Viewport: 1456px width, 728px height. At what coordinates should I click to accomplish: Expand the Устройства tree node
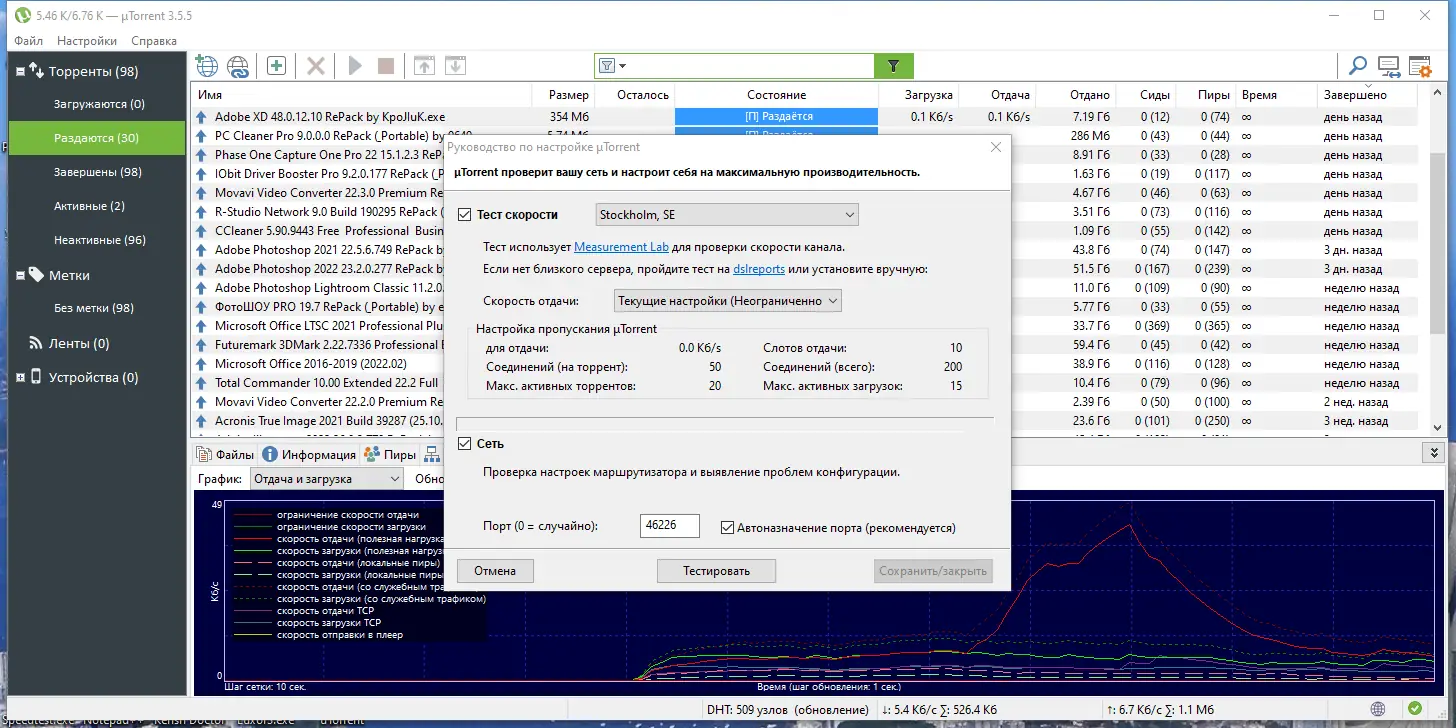pos(20,377)
